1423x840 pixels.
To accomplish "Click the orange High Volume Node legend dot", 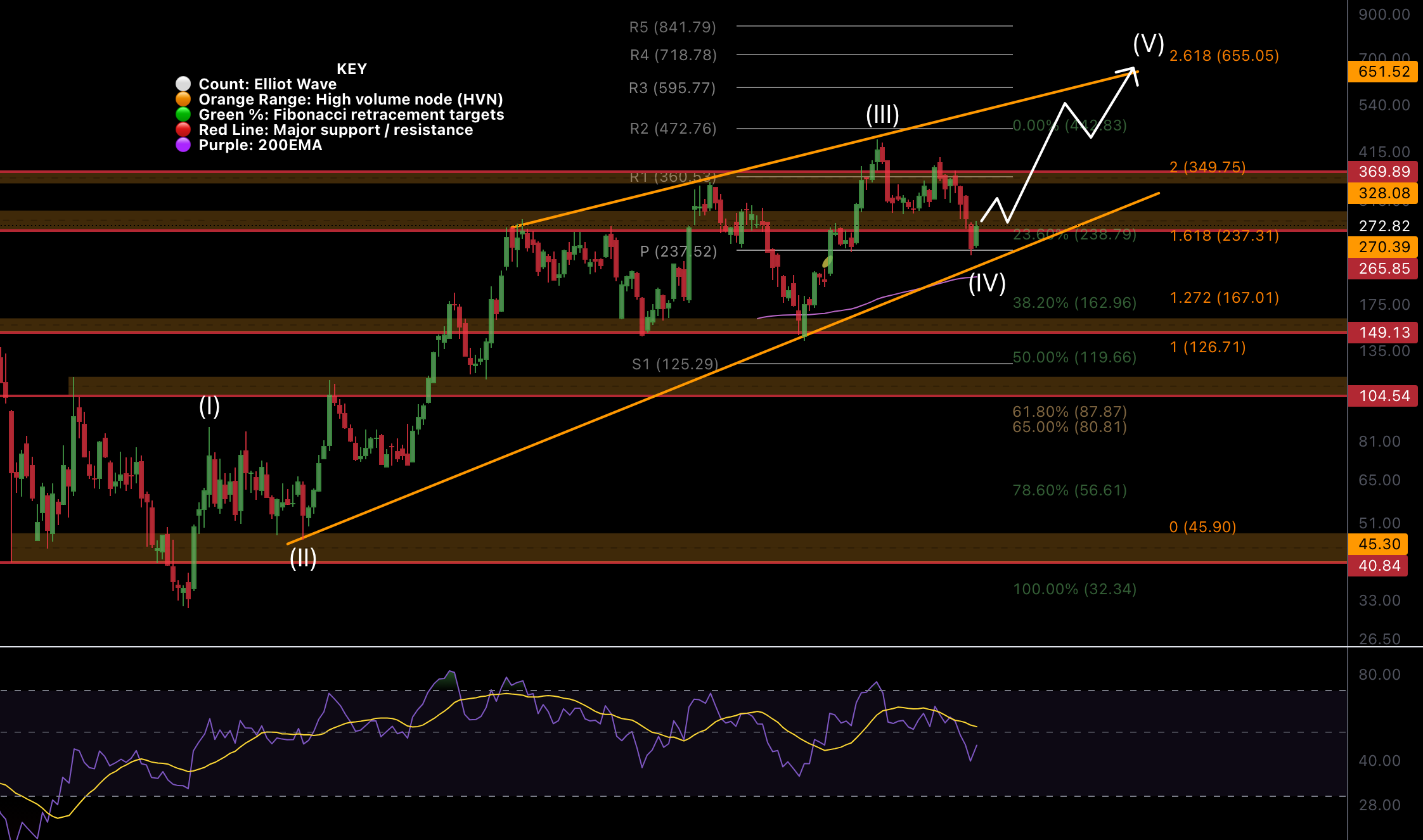I will click(x=183, y=99).
